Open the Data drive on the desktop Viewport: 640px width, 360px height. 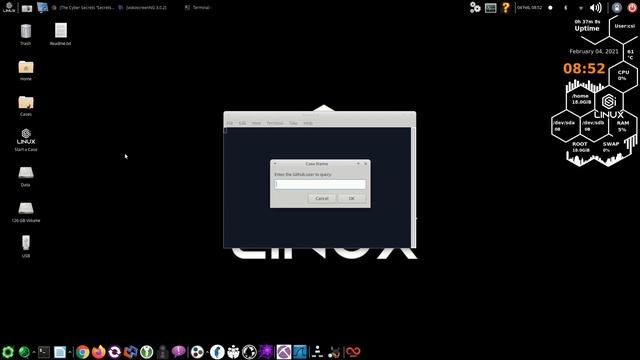(x=26, y=176)
